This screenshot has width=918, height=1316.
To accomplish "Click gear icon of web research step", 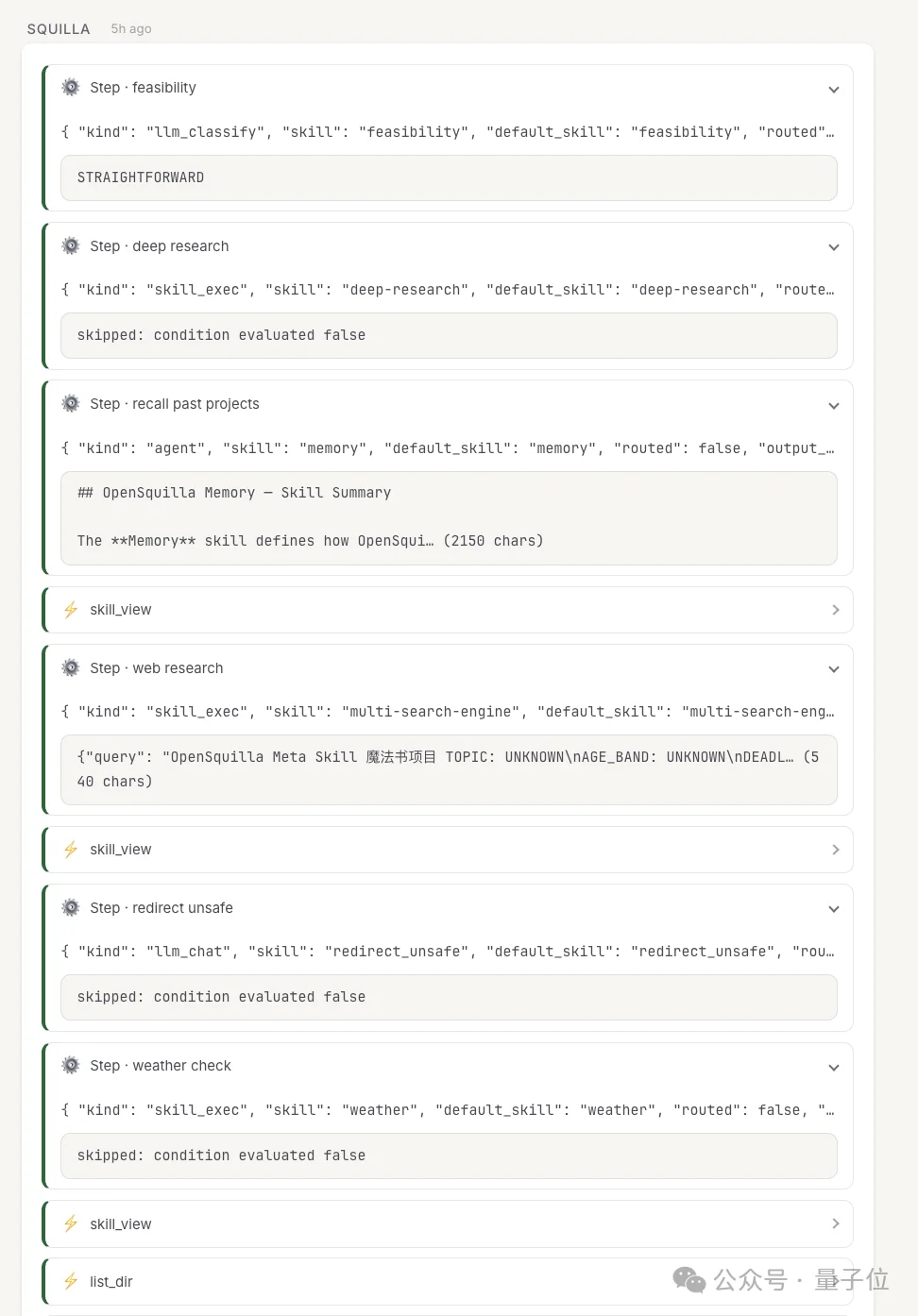I will pyautogui.click(x=71, y=668).
